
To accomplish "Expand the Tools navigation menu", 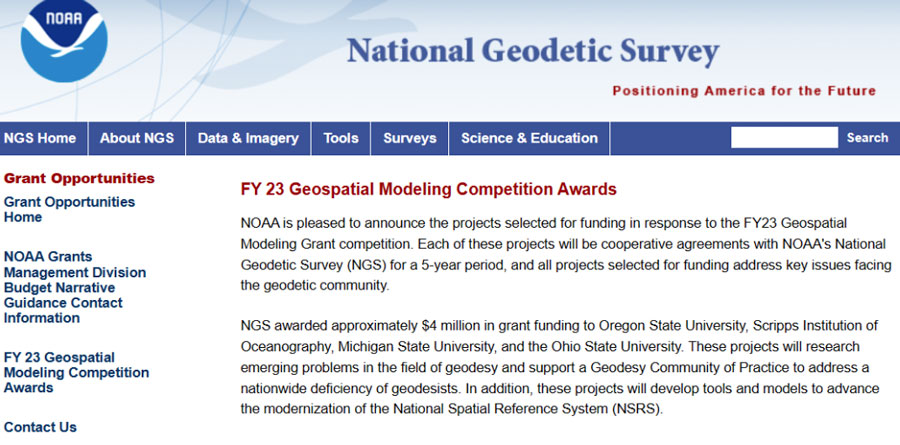I will (341, 138).
